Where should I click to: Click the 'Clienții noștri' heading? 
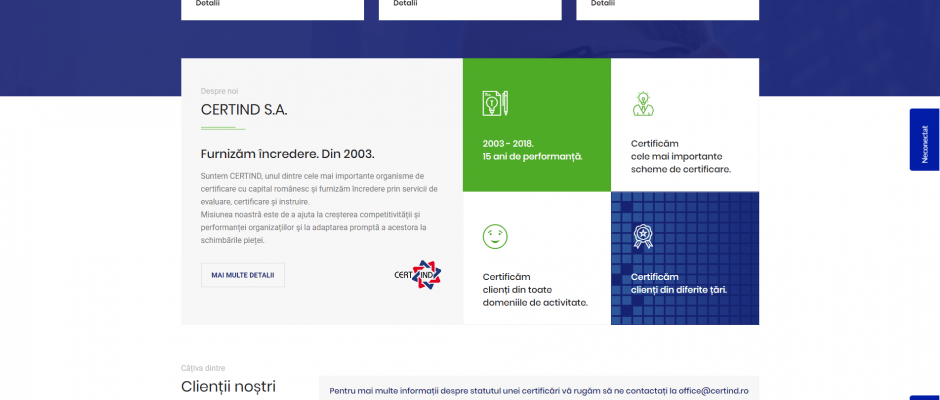click(x=228, y=386)
